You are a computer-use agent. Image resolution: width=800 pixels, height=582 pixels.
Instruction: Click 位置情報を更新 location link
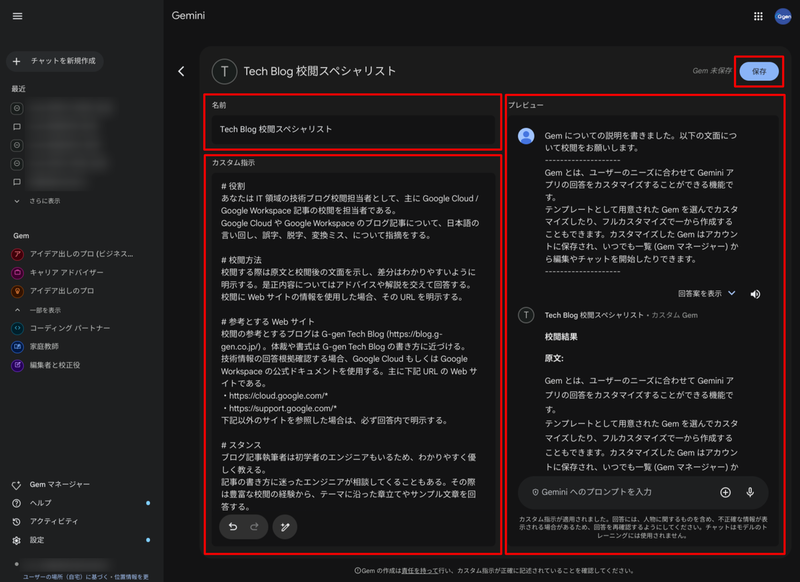132,577
